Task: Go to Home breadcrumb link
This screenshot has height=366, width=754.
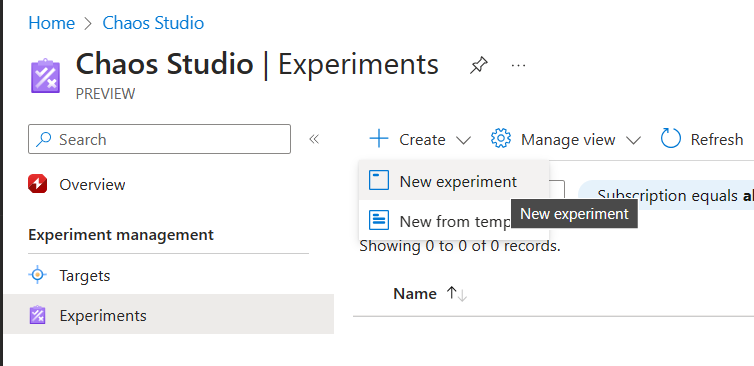Action: coord(51,23)
